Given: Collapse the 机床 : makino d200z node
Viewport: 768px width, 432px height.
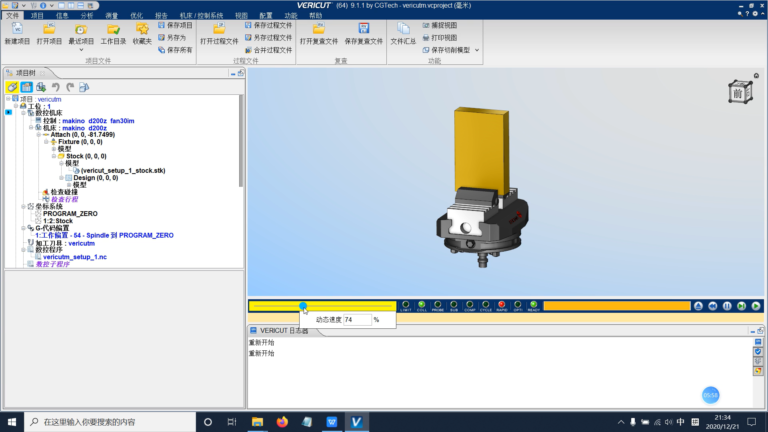Looking at the screenshot, I should (x=31, y=128).
